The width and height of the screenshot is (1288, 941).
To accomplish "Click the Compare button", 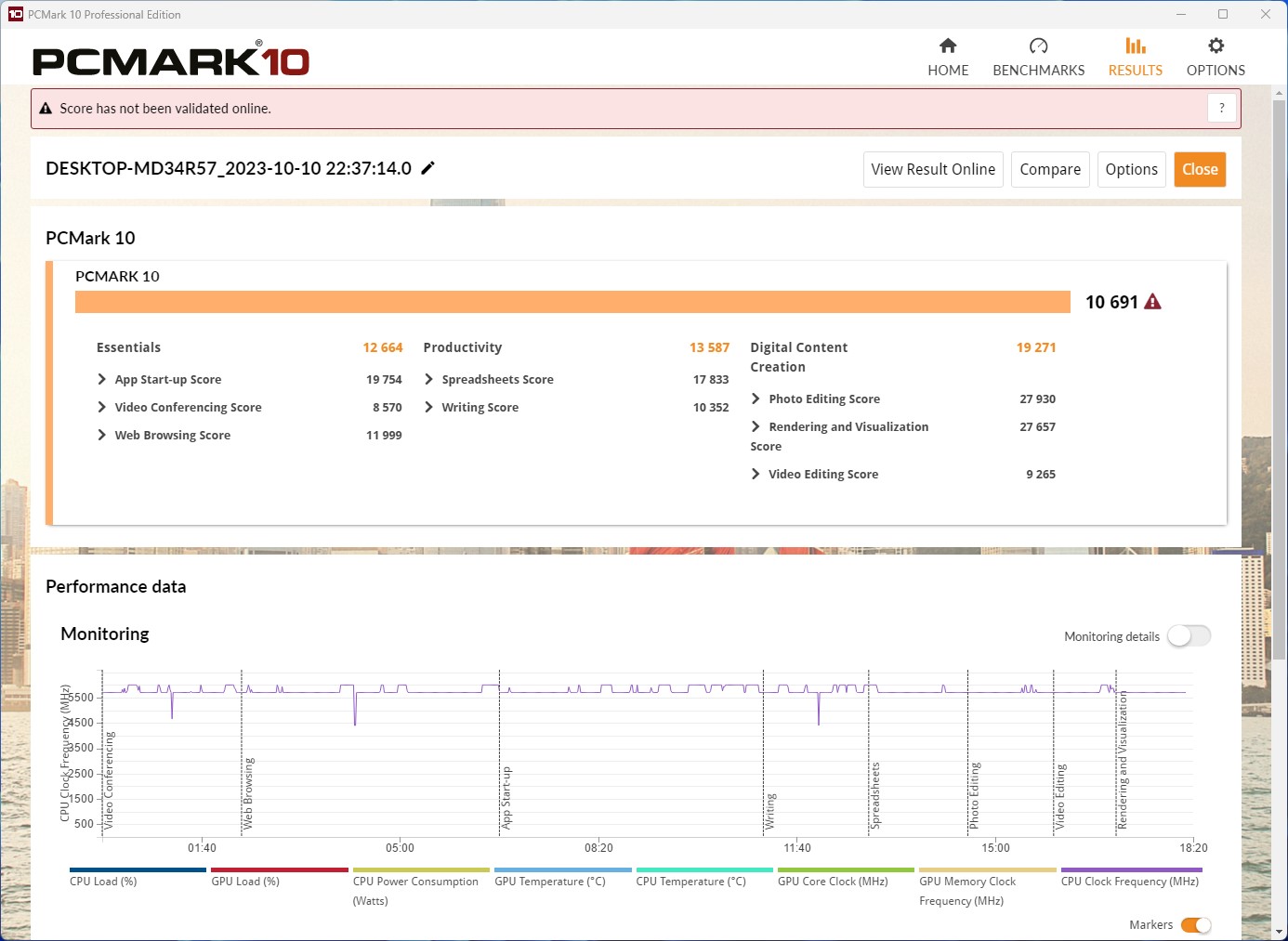I will (x=1049, y=169).
